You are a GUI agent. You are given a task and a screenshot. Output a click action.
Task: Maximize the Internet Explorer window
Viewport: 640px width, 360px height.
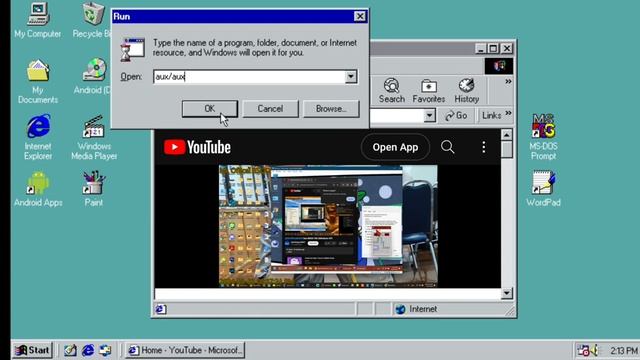(x=493, y=49)
